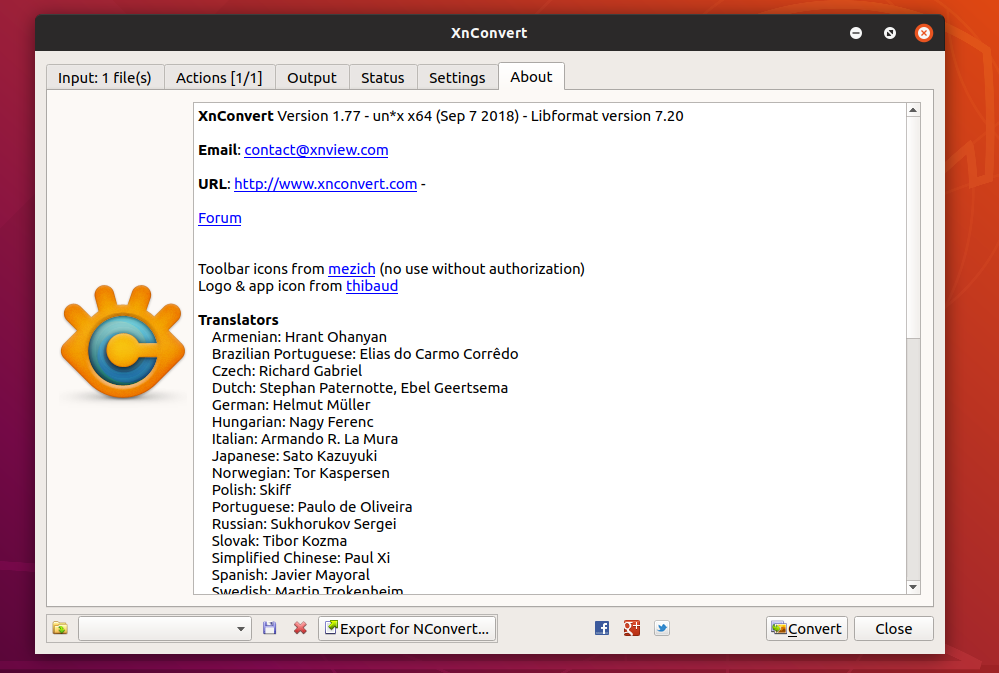Select the About tab
The image size is (999, 673).
pyautogui.click(x=531, y=76)
